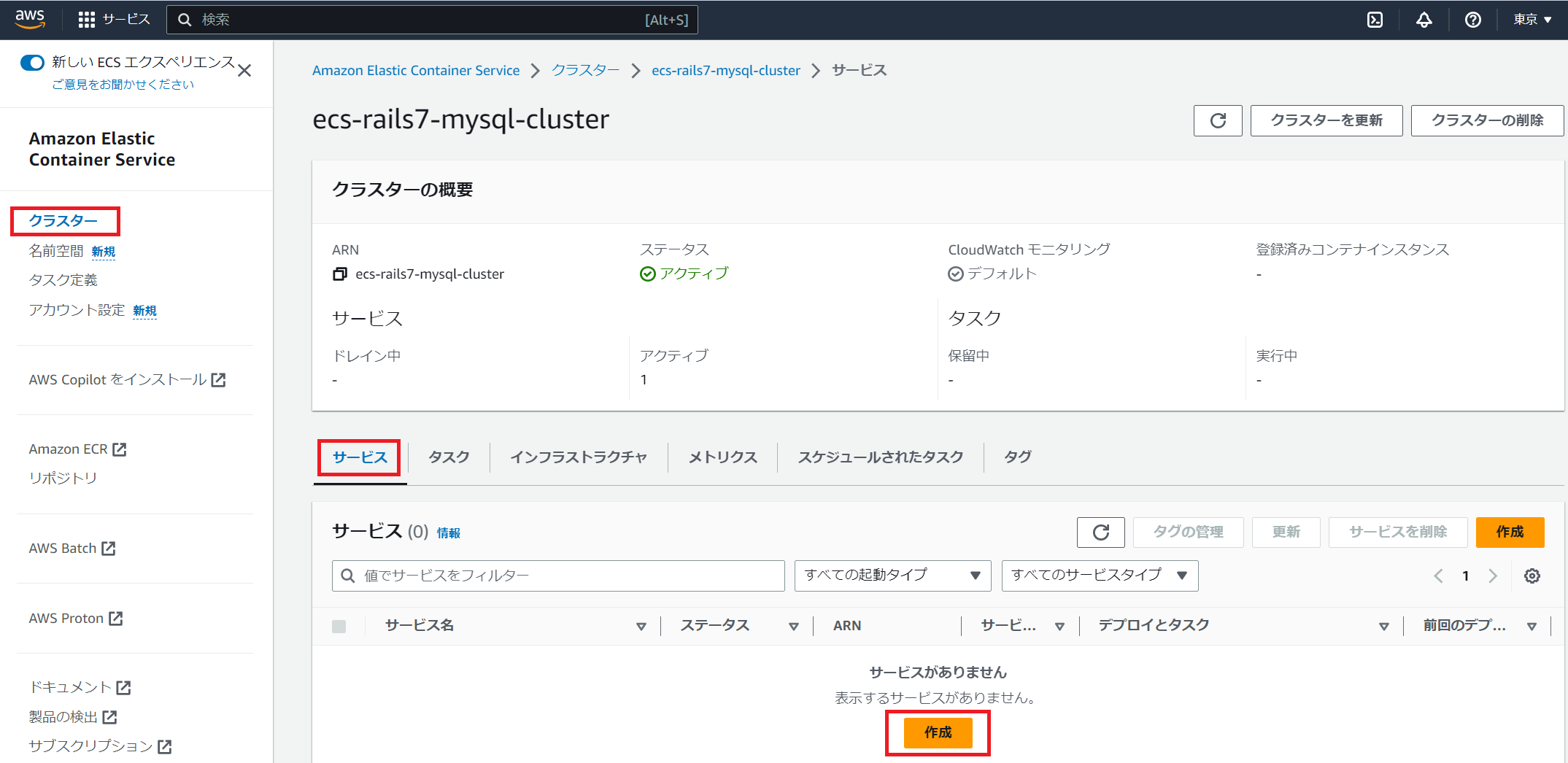This screenshot has height=763, width=1568.
Task: Click the external link icon beside 製品の検出
Action: (109, 717)
